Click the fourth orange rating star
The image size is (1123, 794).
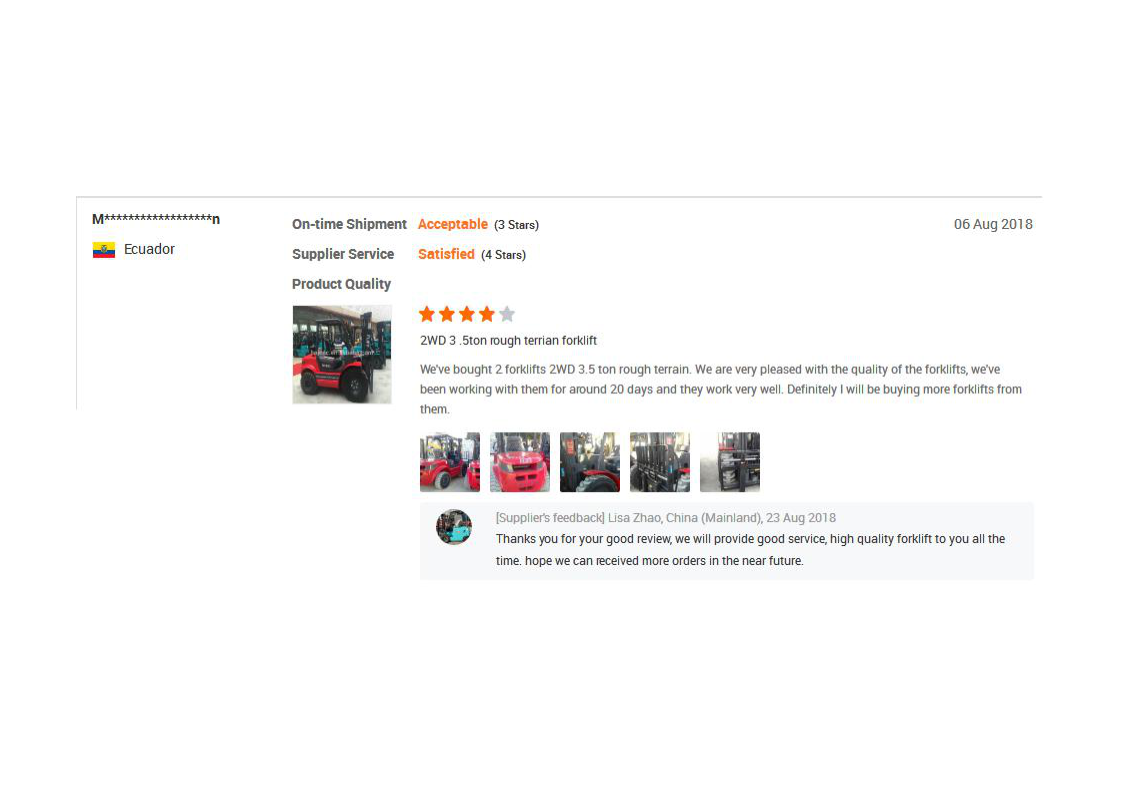click(487, 314)
